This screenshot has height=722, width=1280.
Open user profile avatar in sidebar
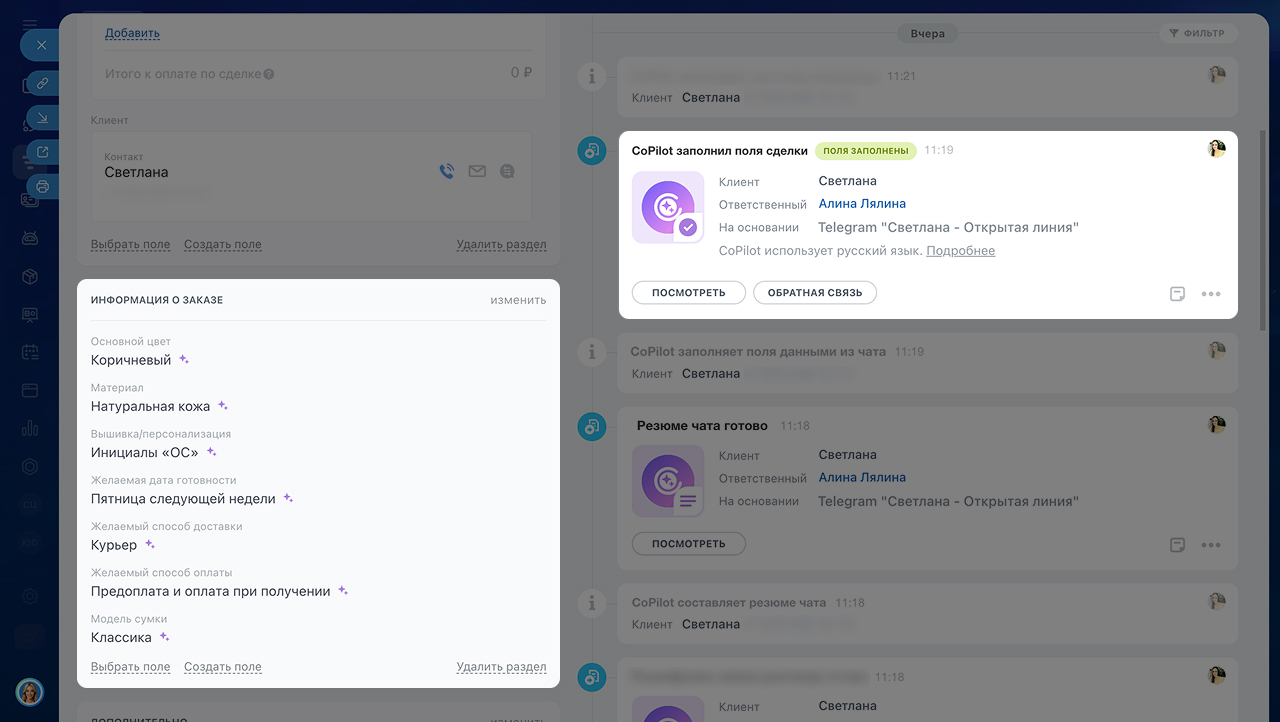(x=29, y=691)
